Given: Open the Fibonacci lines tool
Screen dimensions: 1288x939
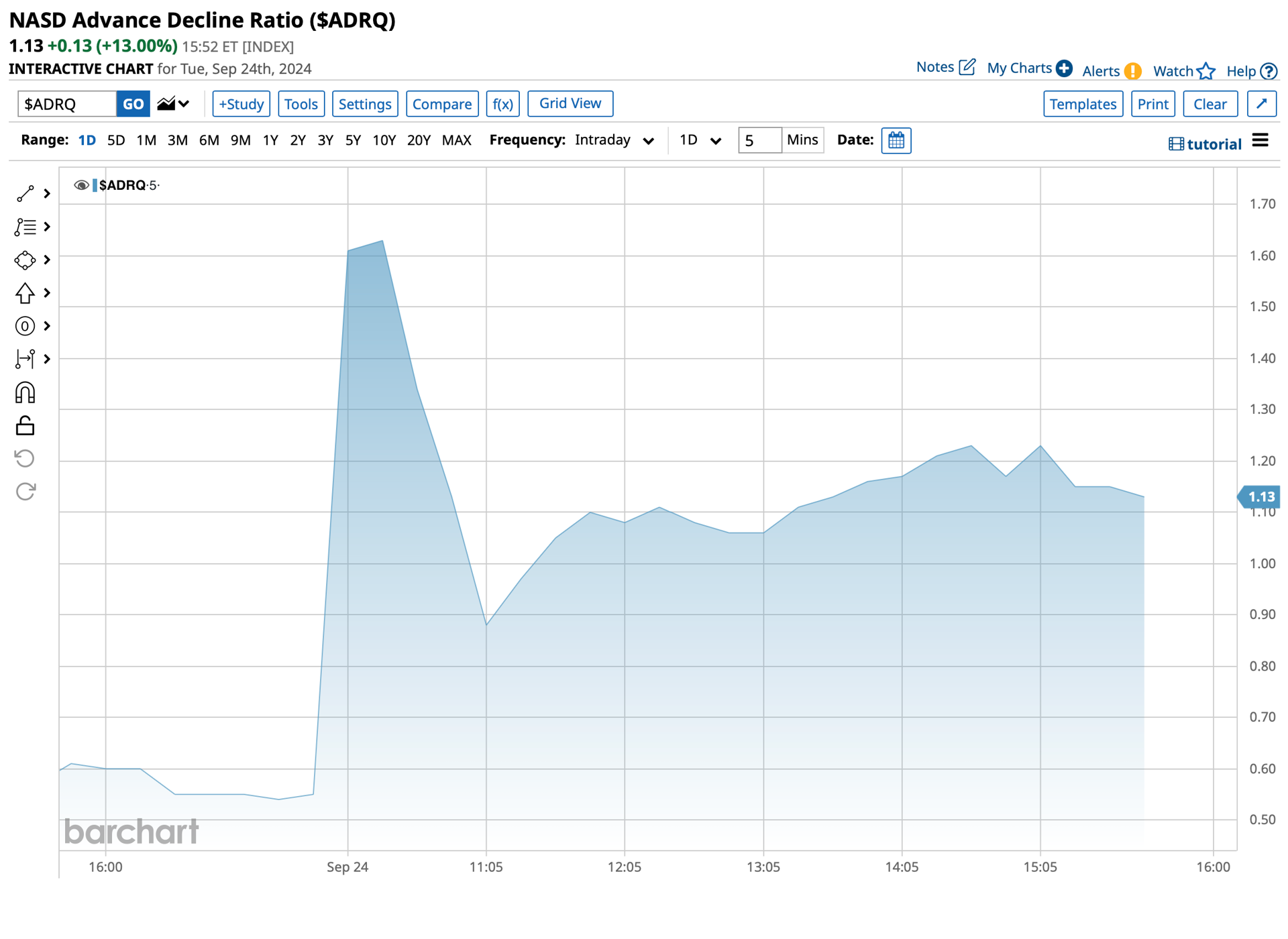Looking at the screenshot, I should [x=25, y=227].
